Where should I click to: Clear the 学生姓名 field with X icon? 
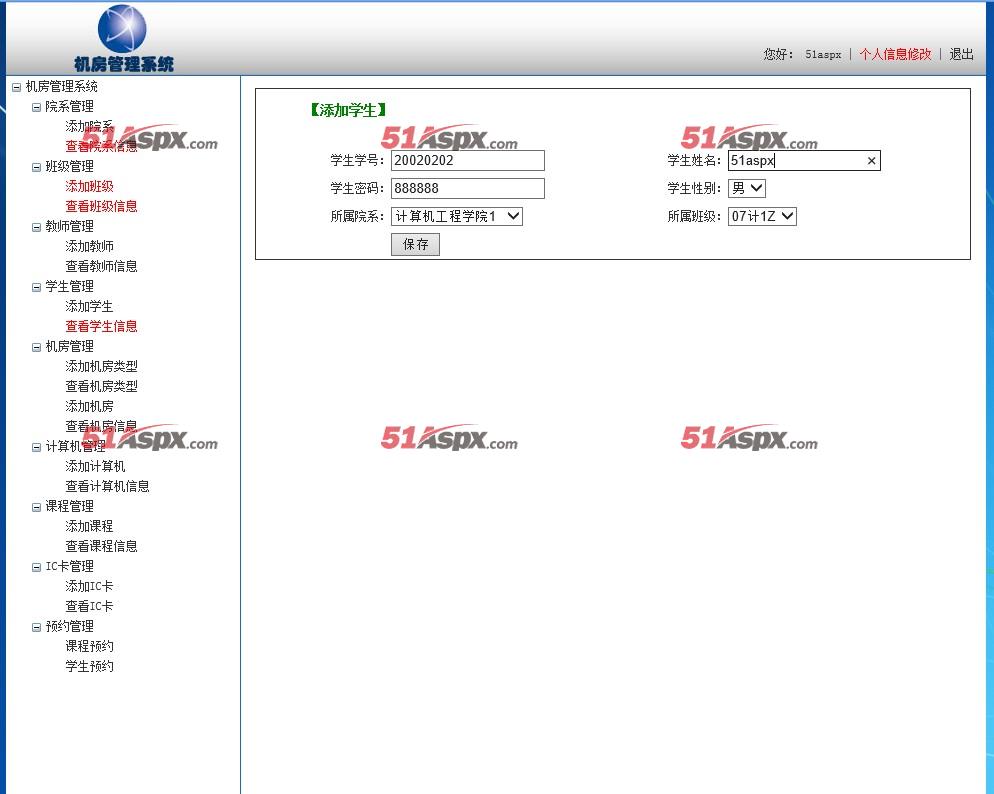(x=871, y=161)
